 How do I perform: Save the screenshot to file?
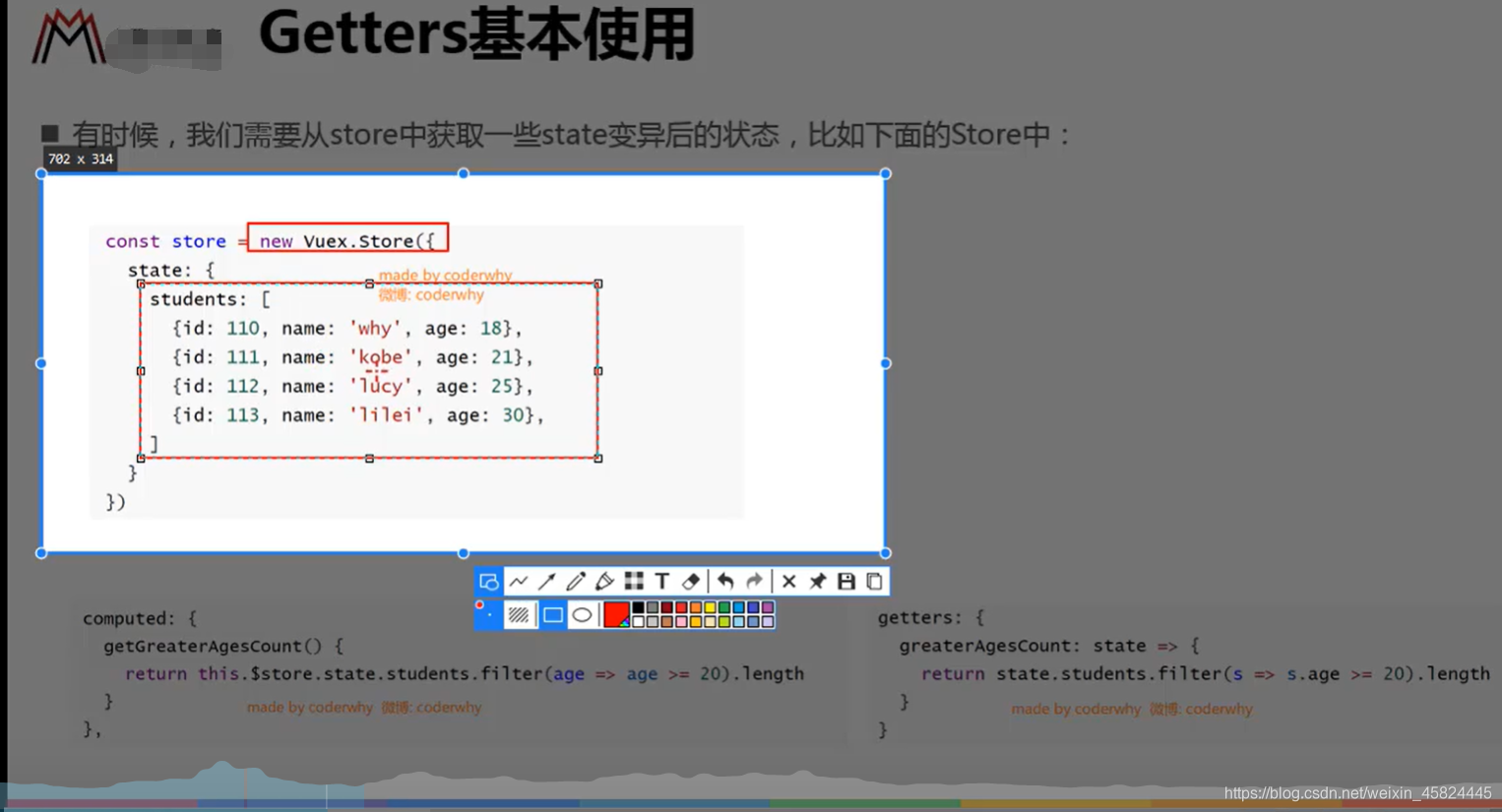pos(845,582)
